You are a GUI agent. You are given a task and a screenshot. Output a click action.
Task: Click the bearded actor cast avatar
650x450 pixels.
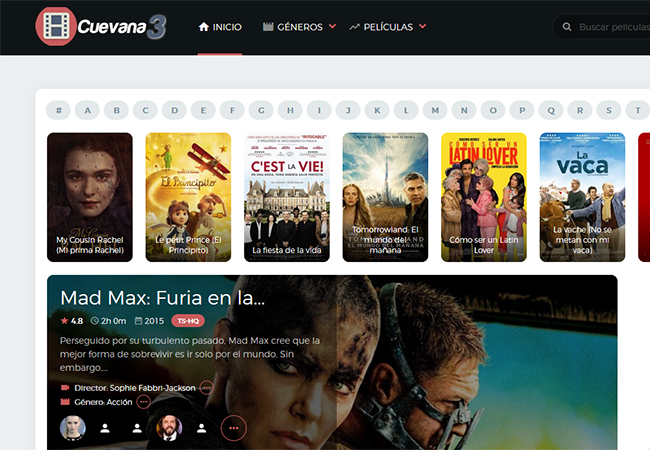169,428
